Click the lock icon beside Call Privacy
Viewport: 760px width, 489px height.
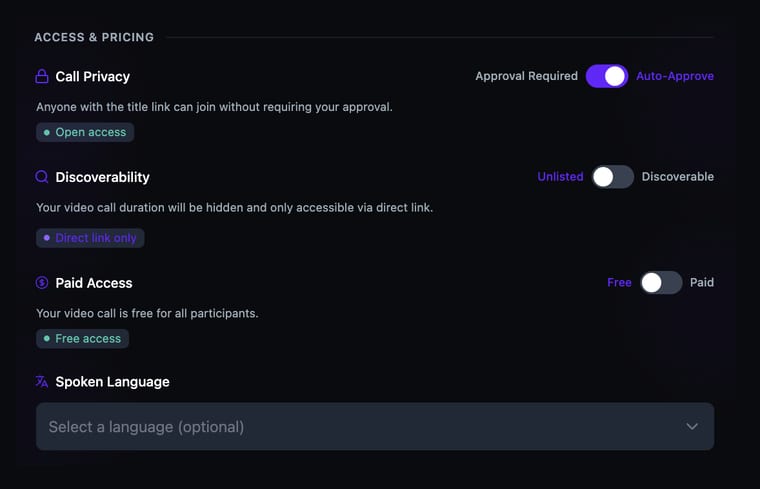(x=42, y=76)
